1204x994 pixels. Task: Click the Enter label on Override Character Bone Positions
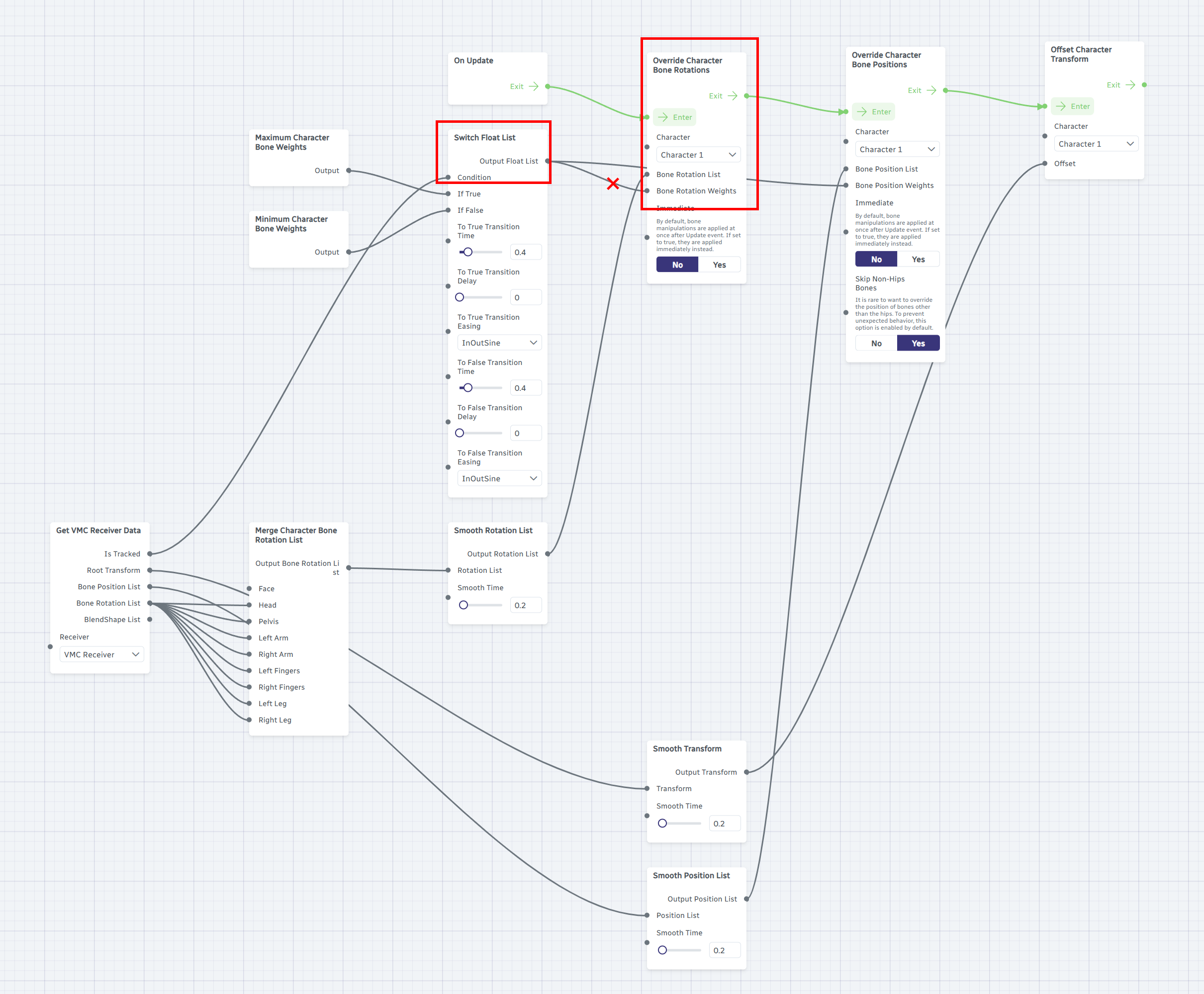click(x=881, y=112)
